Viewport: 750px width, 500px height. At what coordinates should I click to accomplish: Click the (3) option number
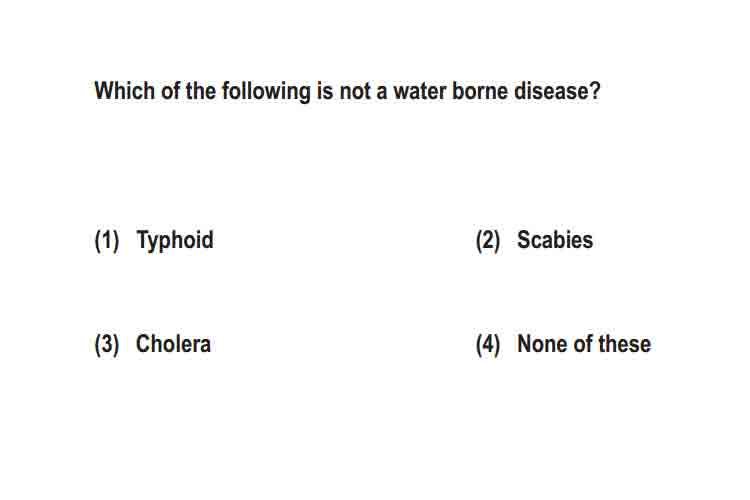coord(107,344)
